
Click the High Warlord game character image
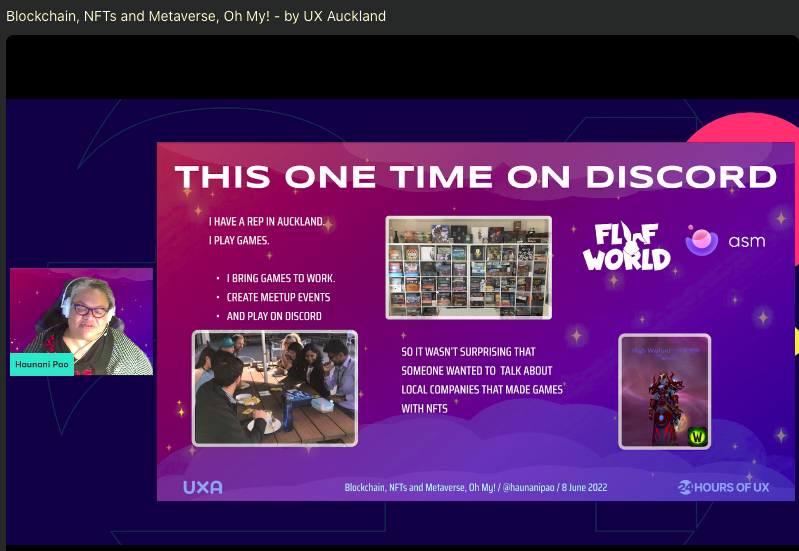pos(664,391)
